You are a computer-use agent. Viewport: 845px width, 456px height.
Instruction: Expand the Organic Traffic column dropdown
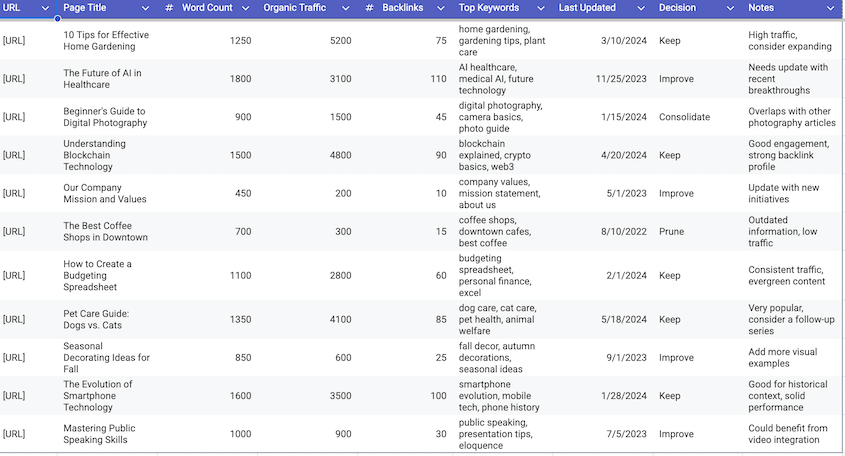pos(346,8)
